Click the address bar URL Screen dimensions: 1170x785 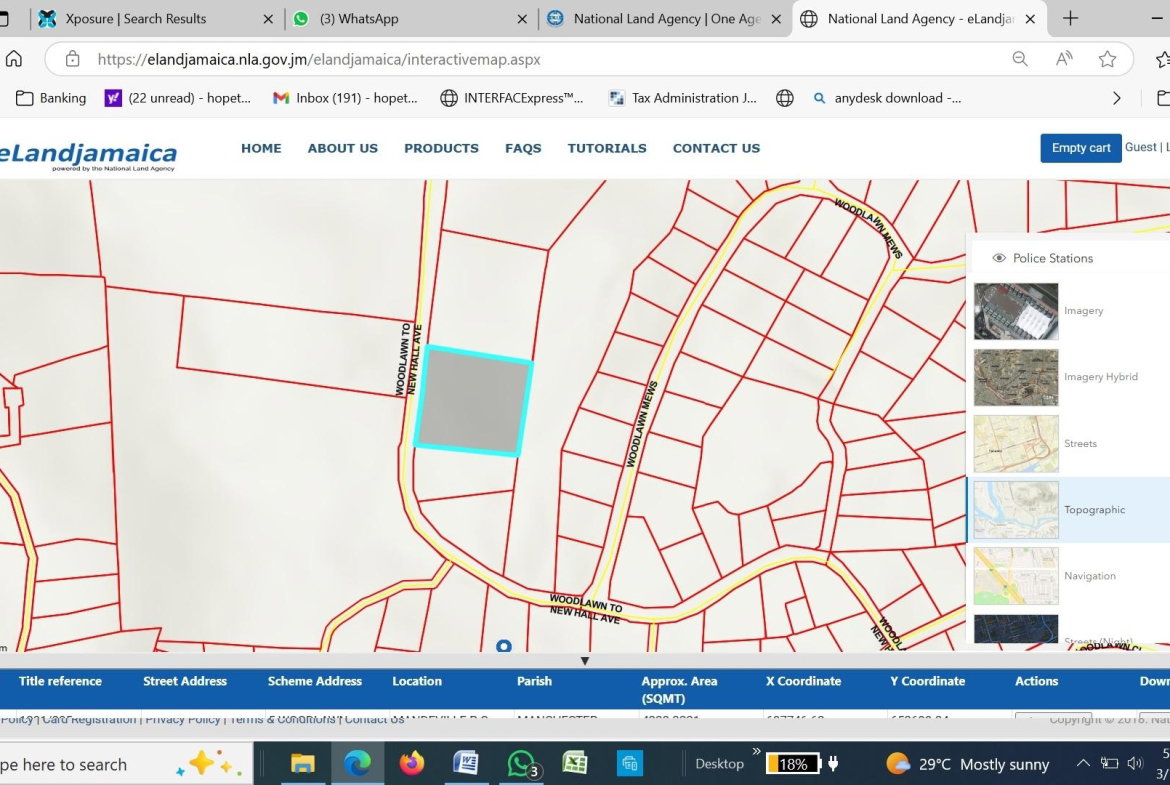pyautogui.click(x=319, y=60)
